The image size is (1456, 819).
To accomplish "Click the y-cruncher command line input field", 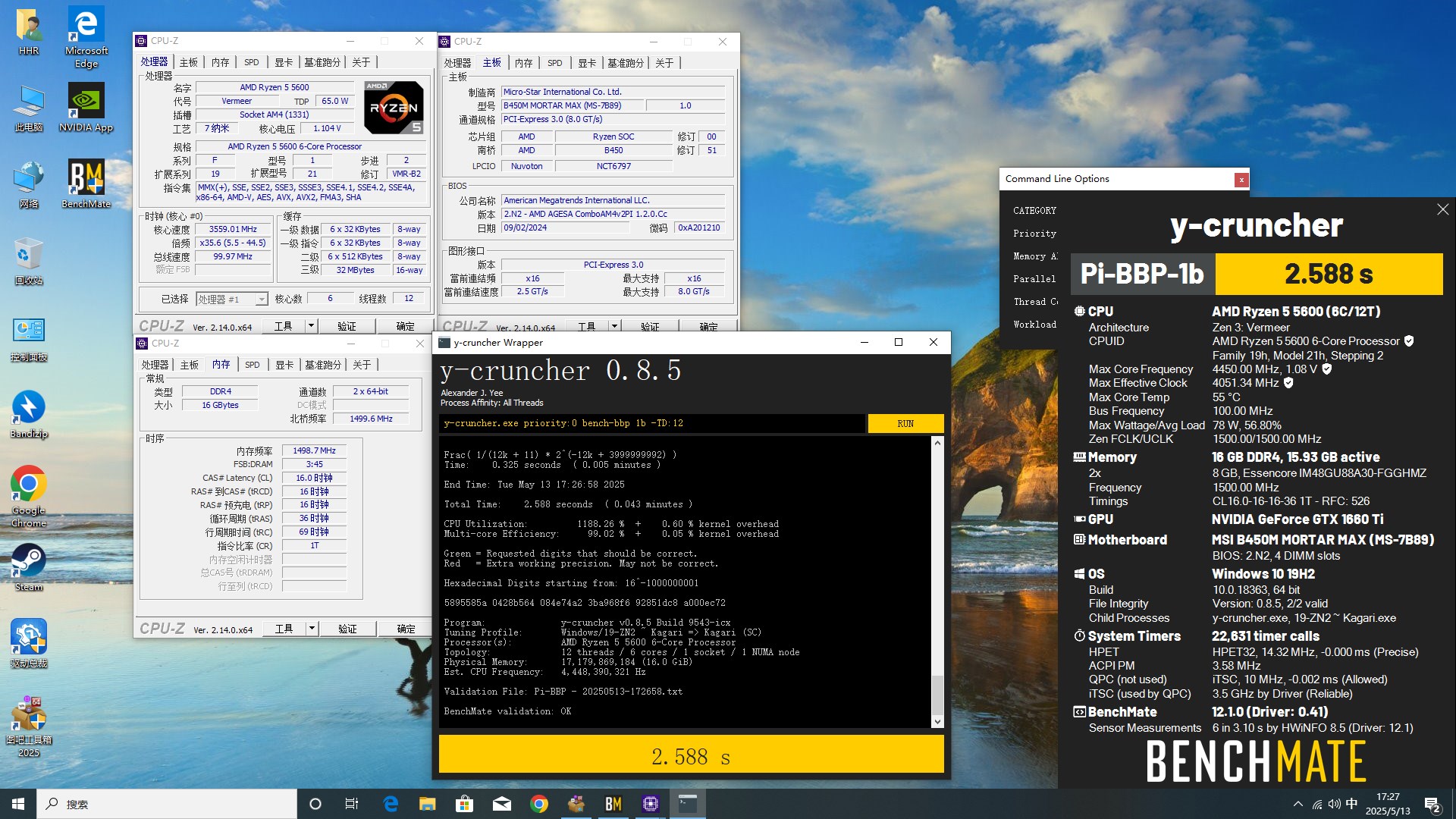I will point(652,423).
